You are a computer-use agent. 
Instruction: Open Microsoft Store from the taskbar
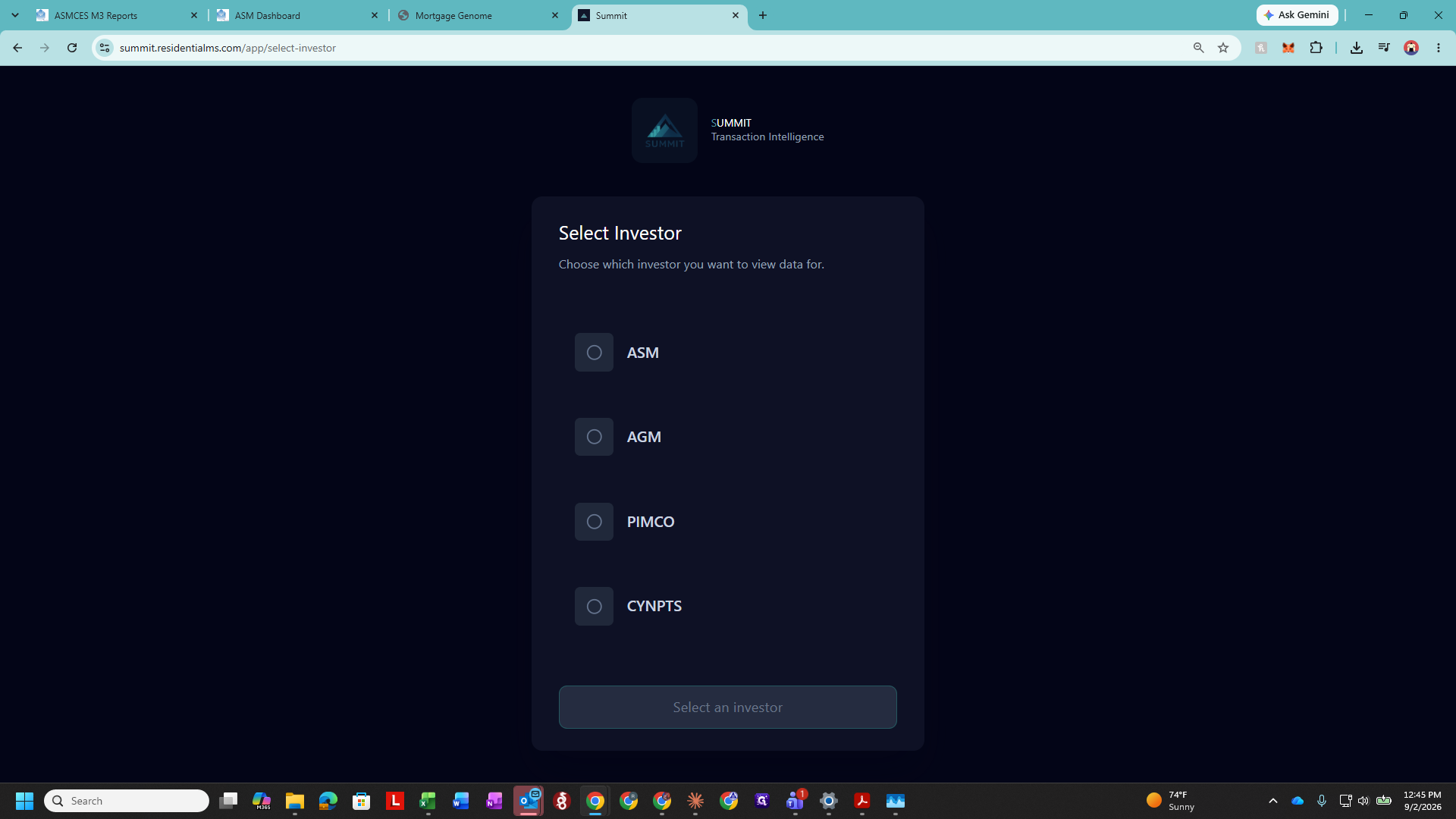click(x=362, y=801)
